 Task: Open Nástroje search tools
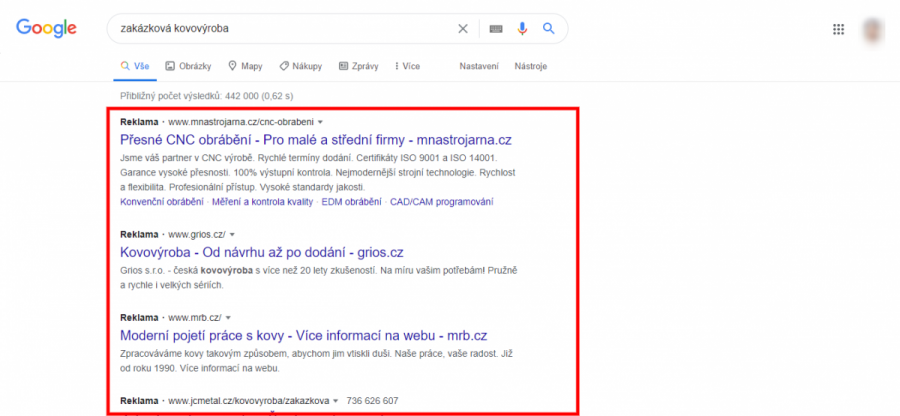530,67
